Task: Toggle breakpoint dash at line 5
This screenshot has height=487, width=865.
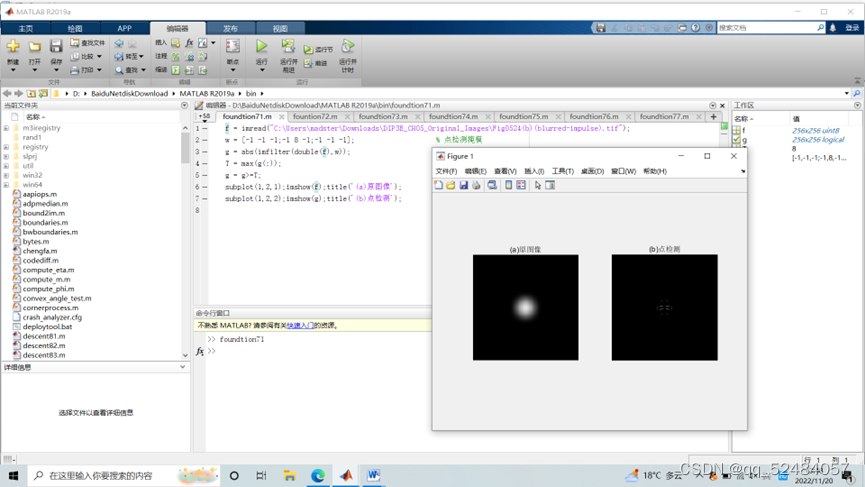Action: [205, 175]
